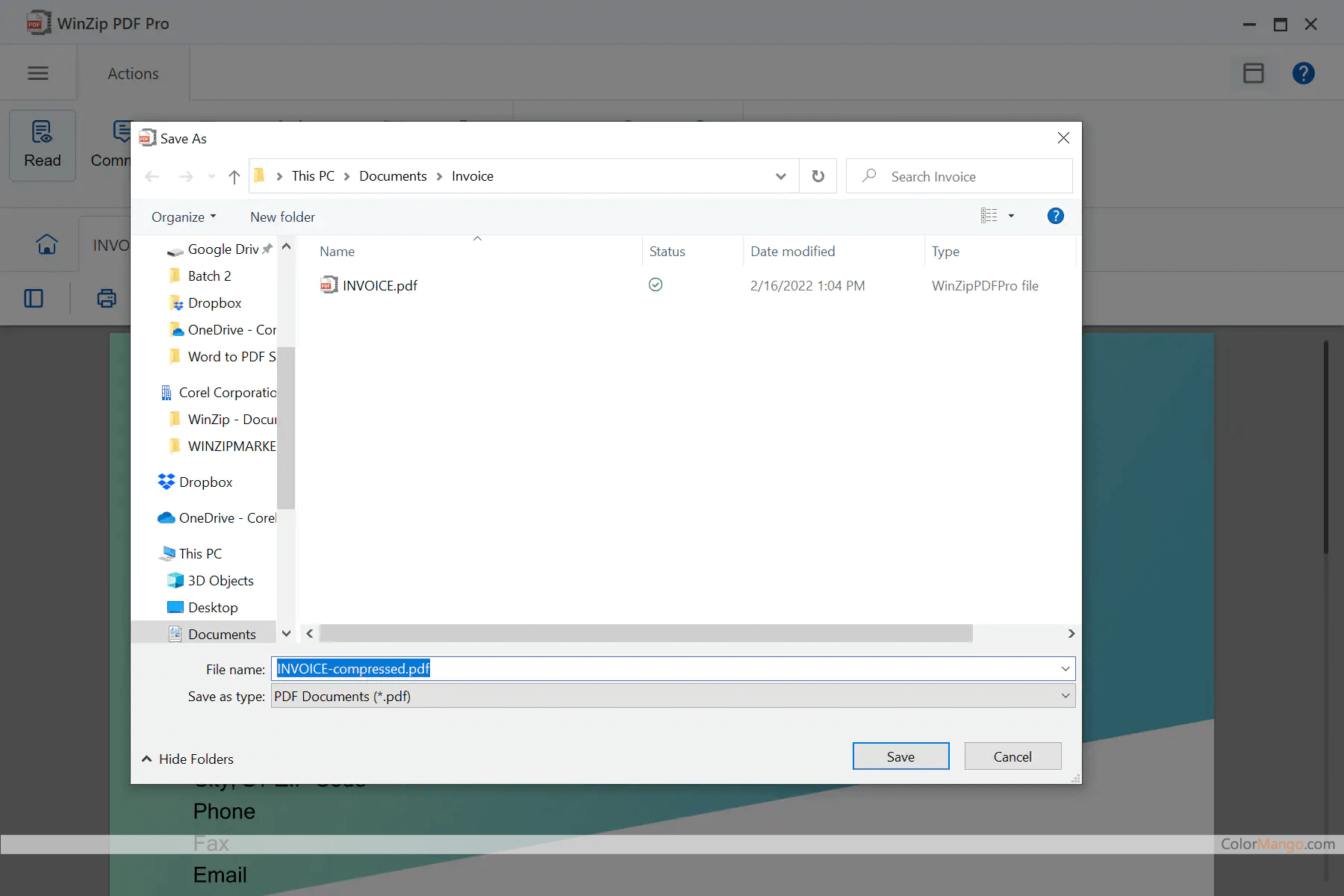Open the dialog's help question mark icon
The width and height of the screenshot is (1344, 896).
coord(1055,216)
